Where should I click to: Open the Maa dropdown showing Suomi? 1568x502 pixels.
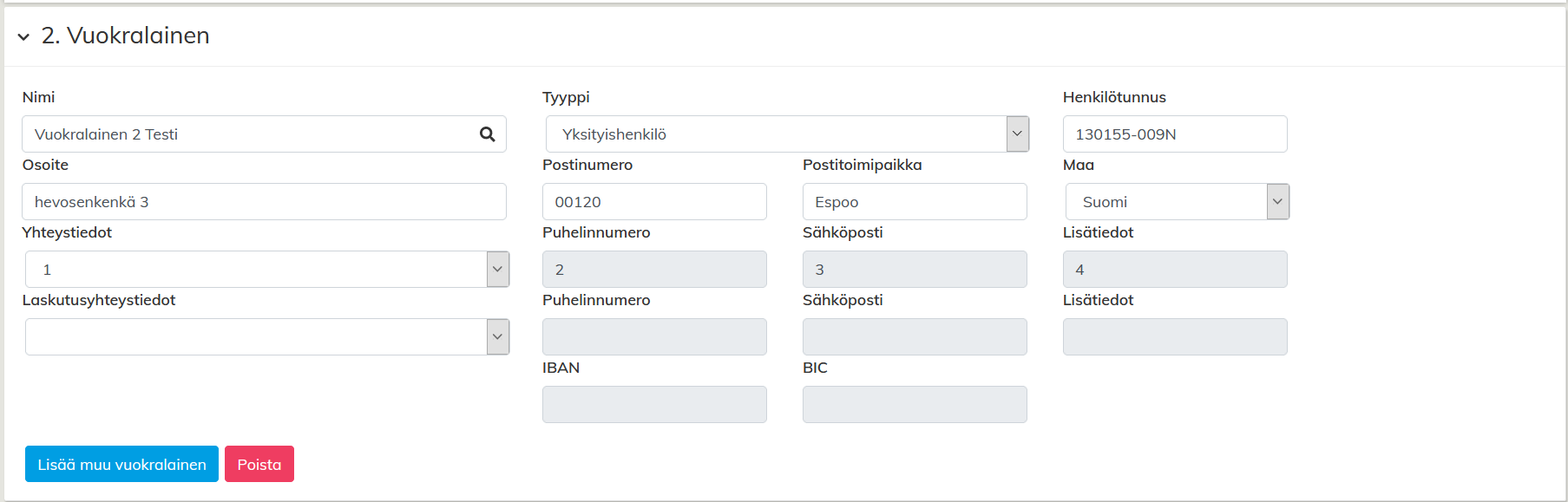(x=1177, y=202)
